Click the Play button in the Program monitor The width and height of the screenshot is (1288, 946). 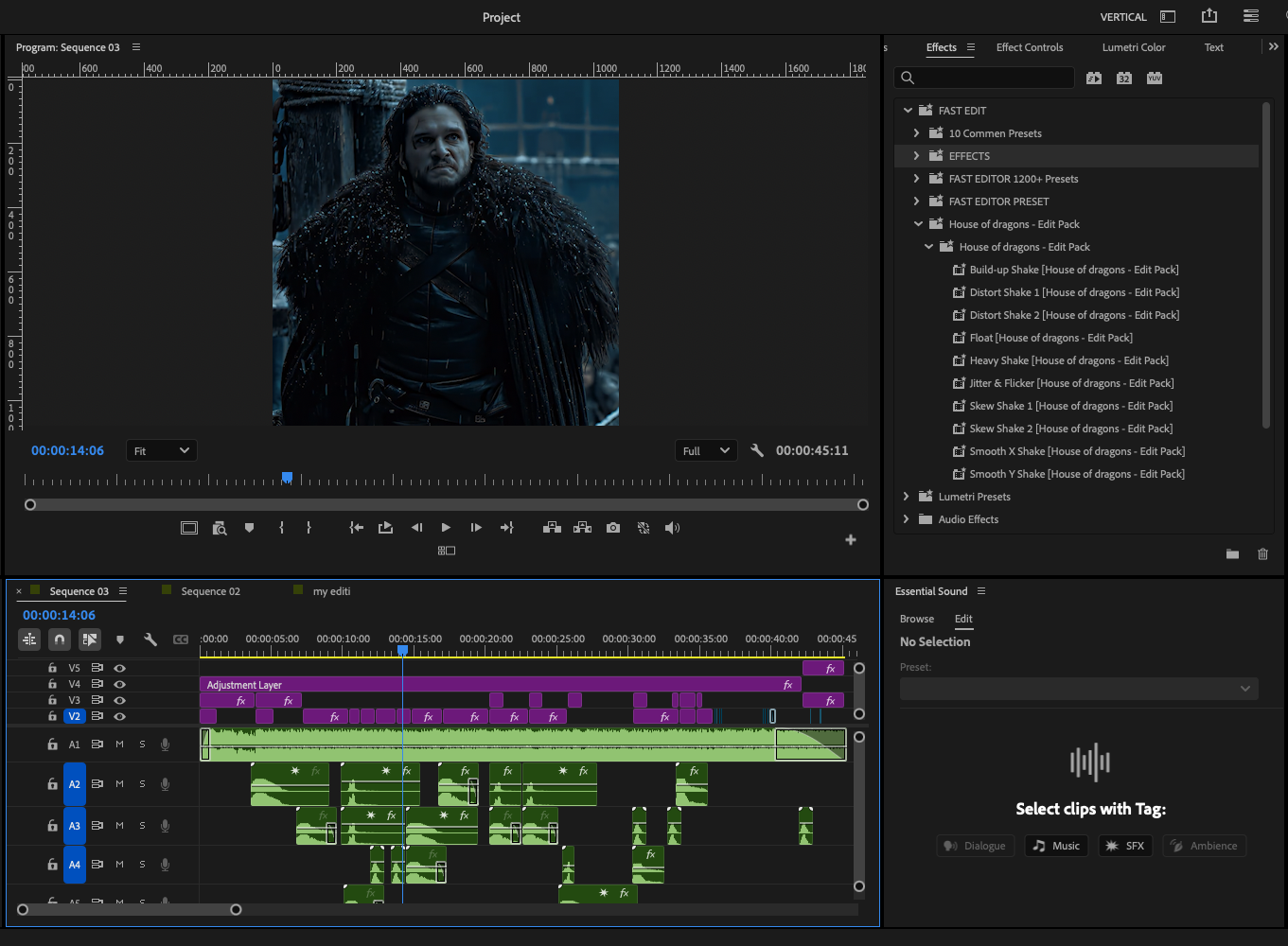point(446,528)
